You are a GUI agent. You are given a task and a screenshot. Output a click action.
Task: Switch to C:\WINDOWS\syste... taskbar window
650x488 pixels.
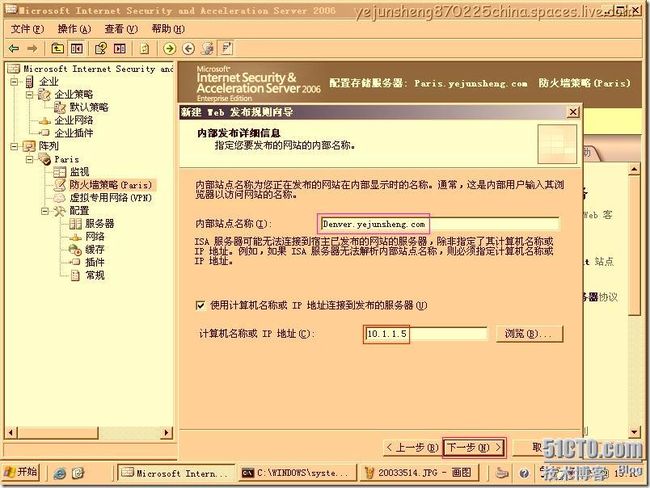tap(297, 473)
